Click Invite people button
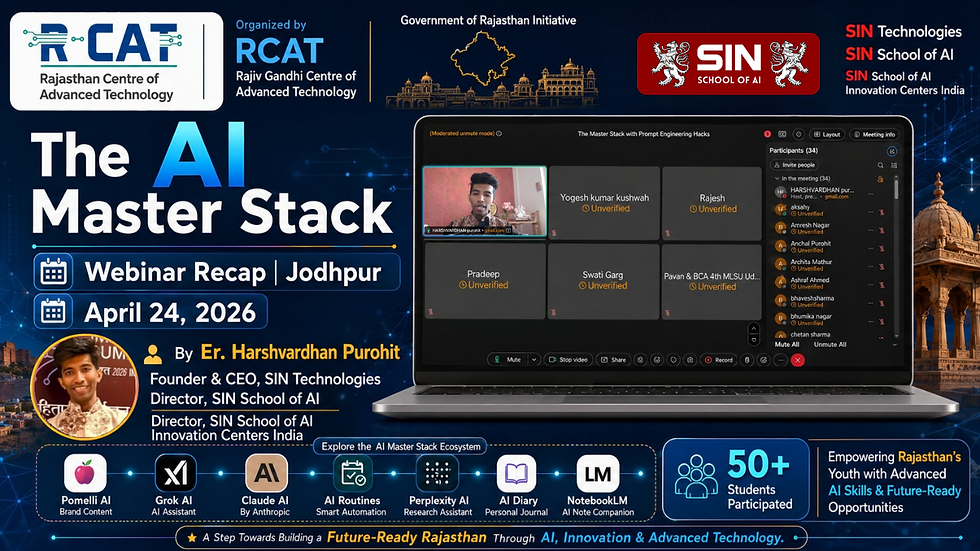 point(794,165)
